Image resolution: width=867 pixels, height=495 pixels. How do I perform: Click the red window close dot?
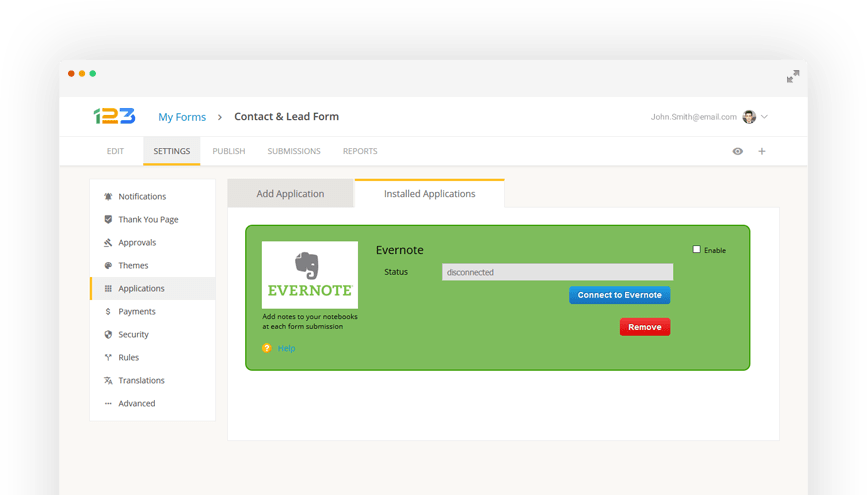click(x=71, y=74)
